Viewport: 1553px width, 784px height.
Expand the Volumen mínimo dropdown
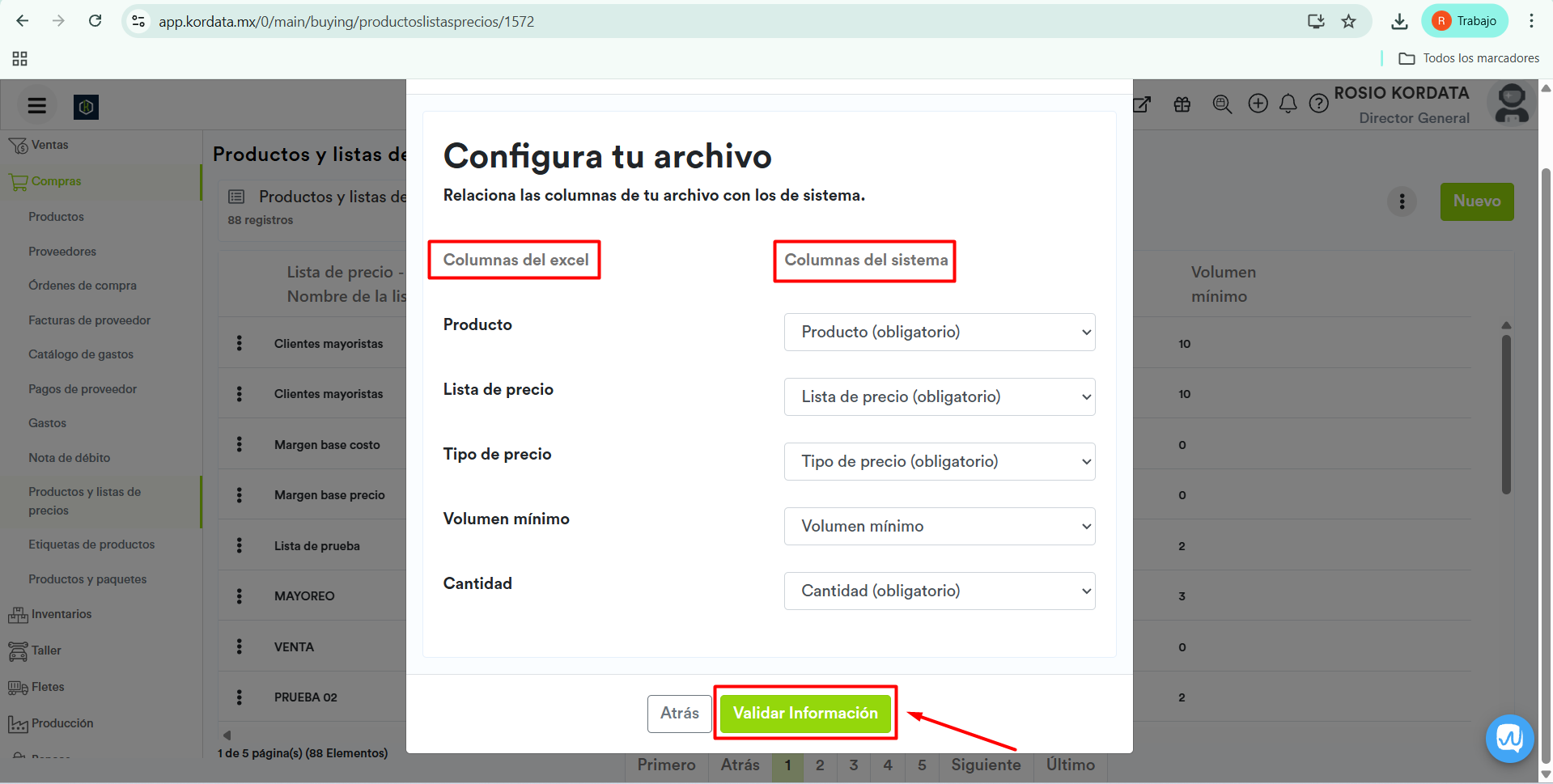(939, 527)
